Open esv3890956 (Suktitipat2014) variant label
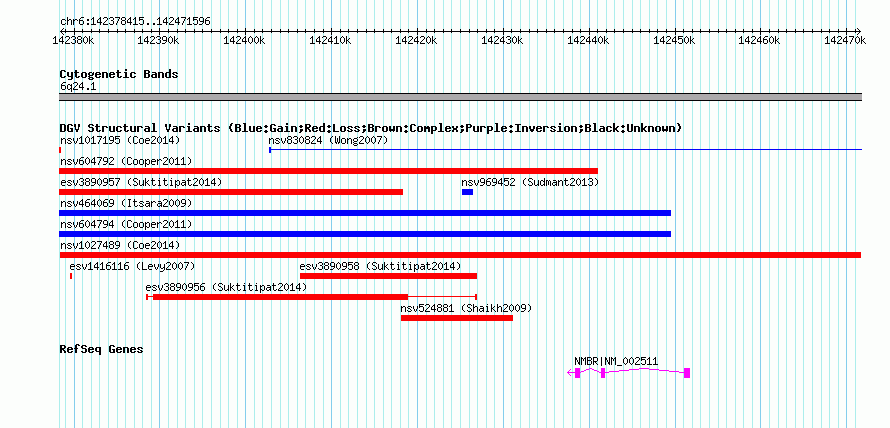 (226, 287)
